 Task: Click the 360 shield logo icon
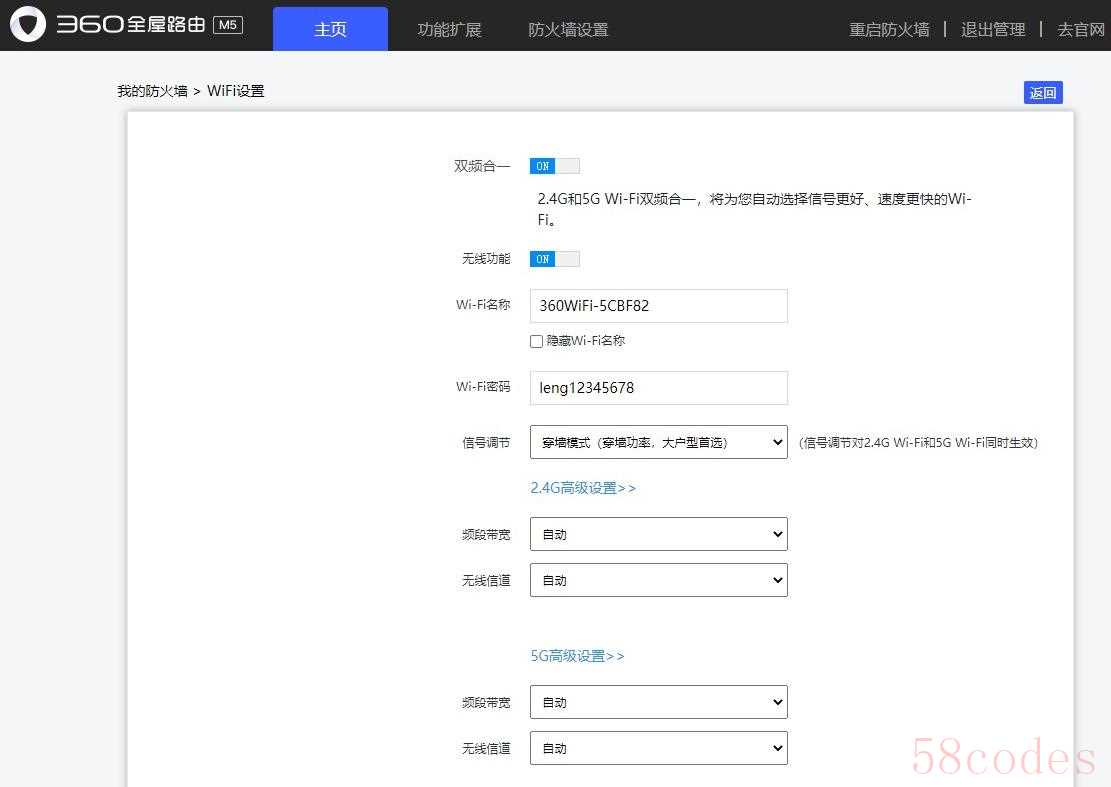click(x=28, y=24)
